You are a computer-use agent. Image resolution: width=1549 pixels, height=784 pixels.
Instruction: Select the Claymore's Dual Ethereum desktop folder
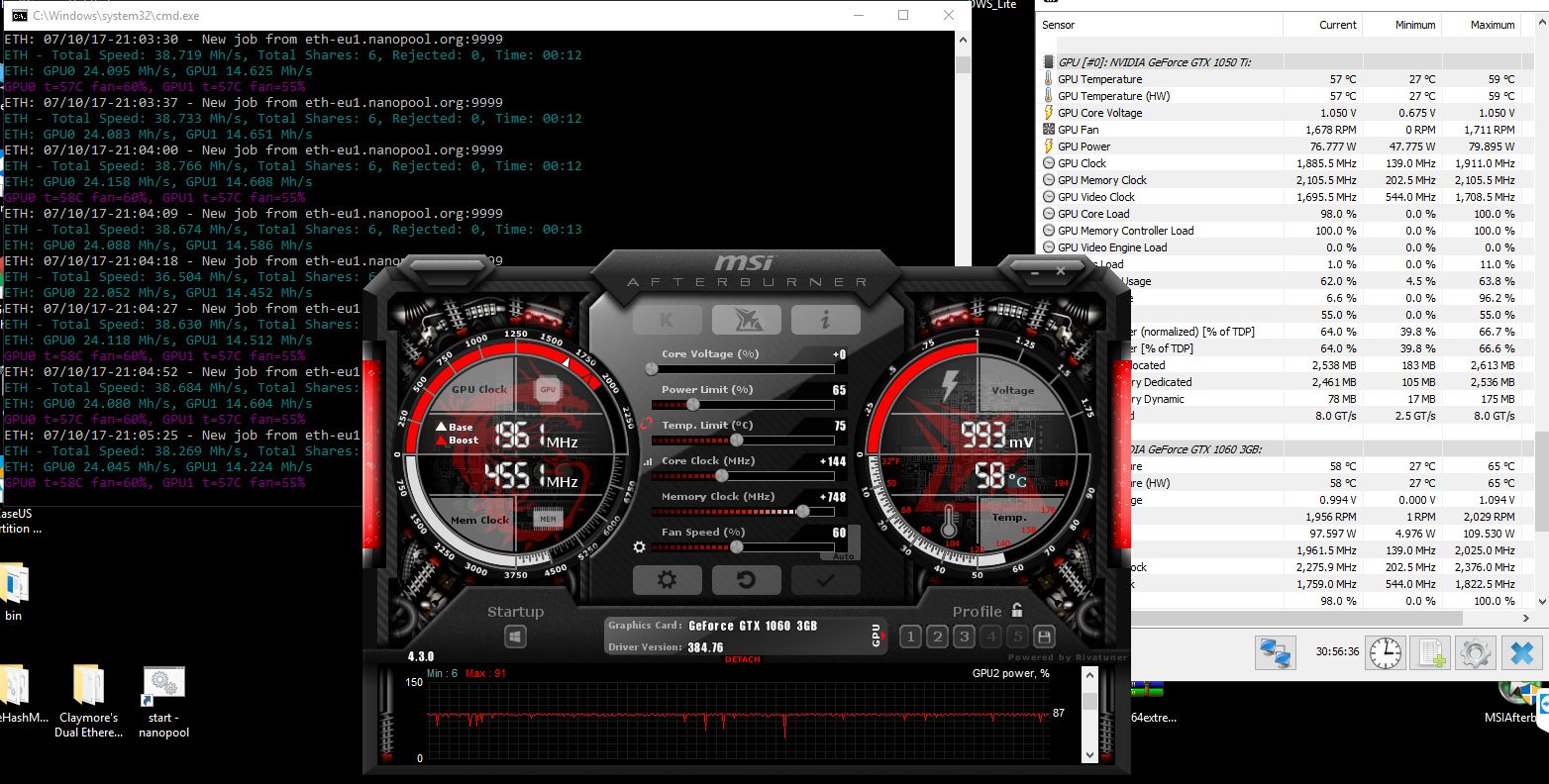click(x=89, y=701)
